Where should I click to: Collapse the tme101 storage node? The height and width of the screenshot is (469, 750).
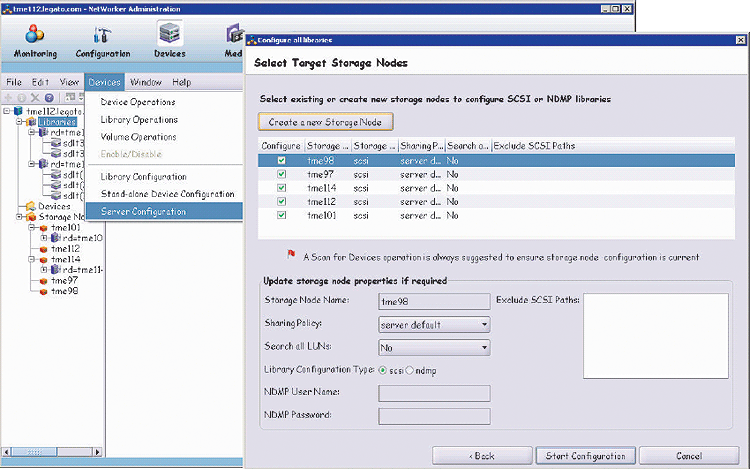click(x=32, y=228)
